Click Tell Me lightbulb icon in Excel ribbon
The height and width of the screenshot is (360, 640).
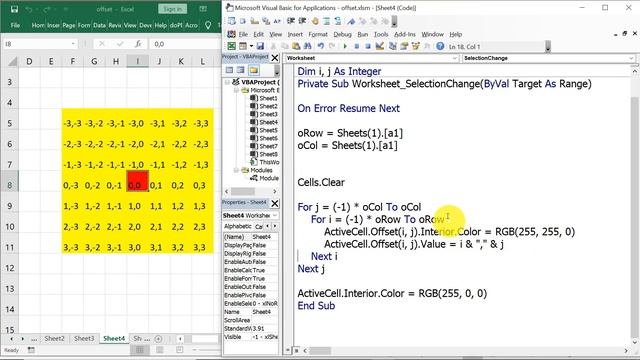click(x=208, y=25)
